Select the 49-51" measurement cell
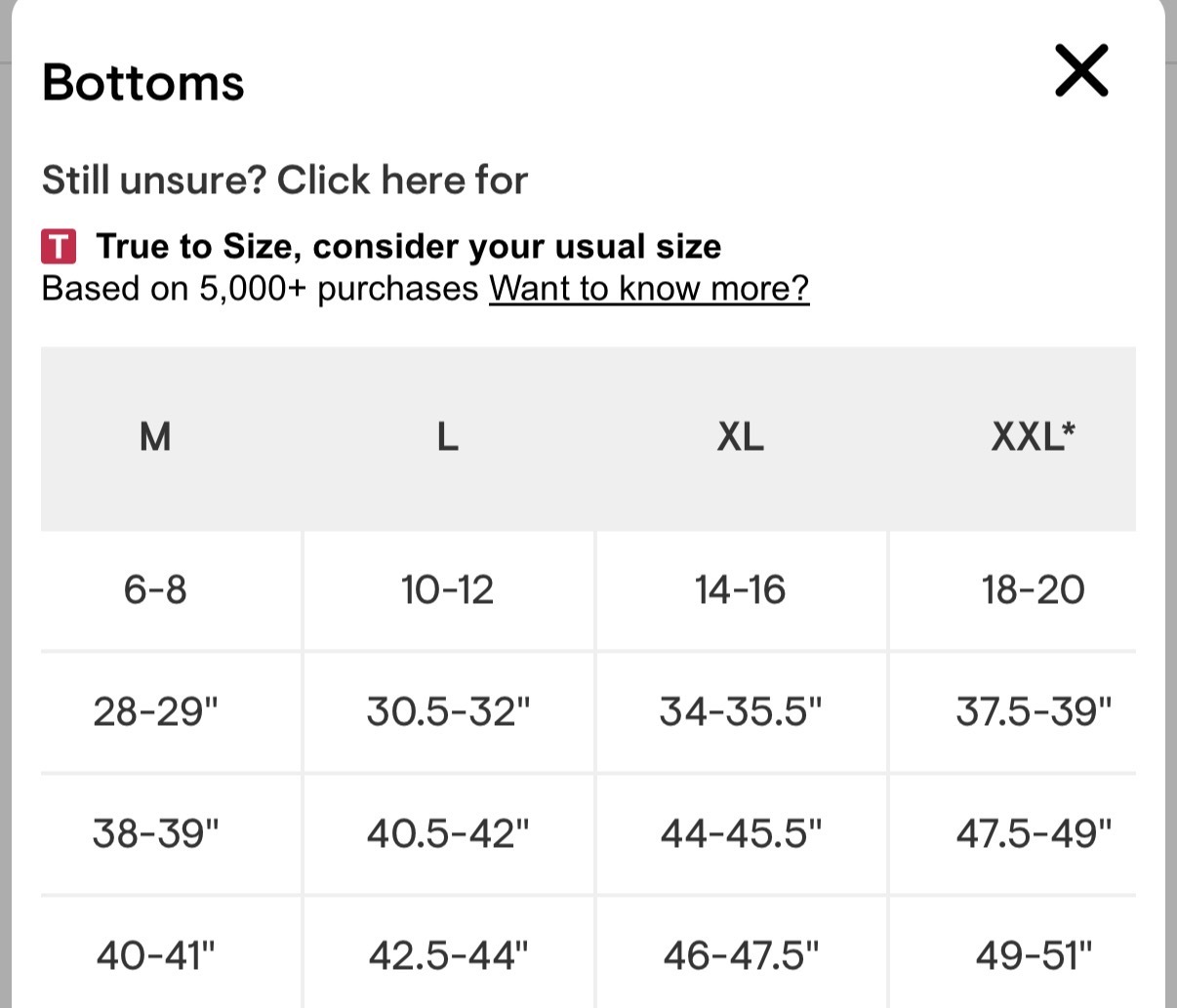 coord(1034,955)
